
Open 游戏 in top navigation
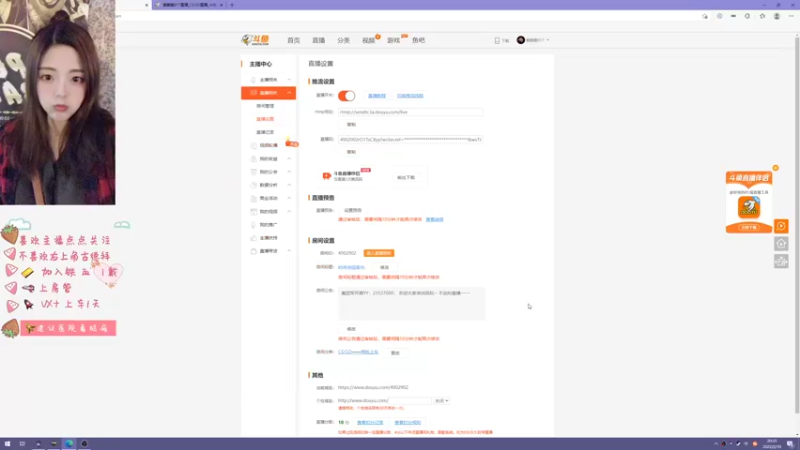point(393,40)
